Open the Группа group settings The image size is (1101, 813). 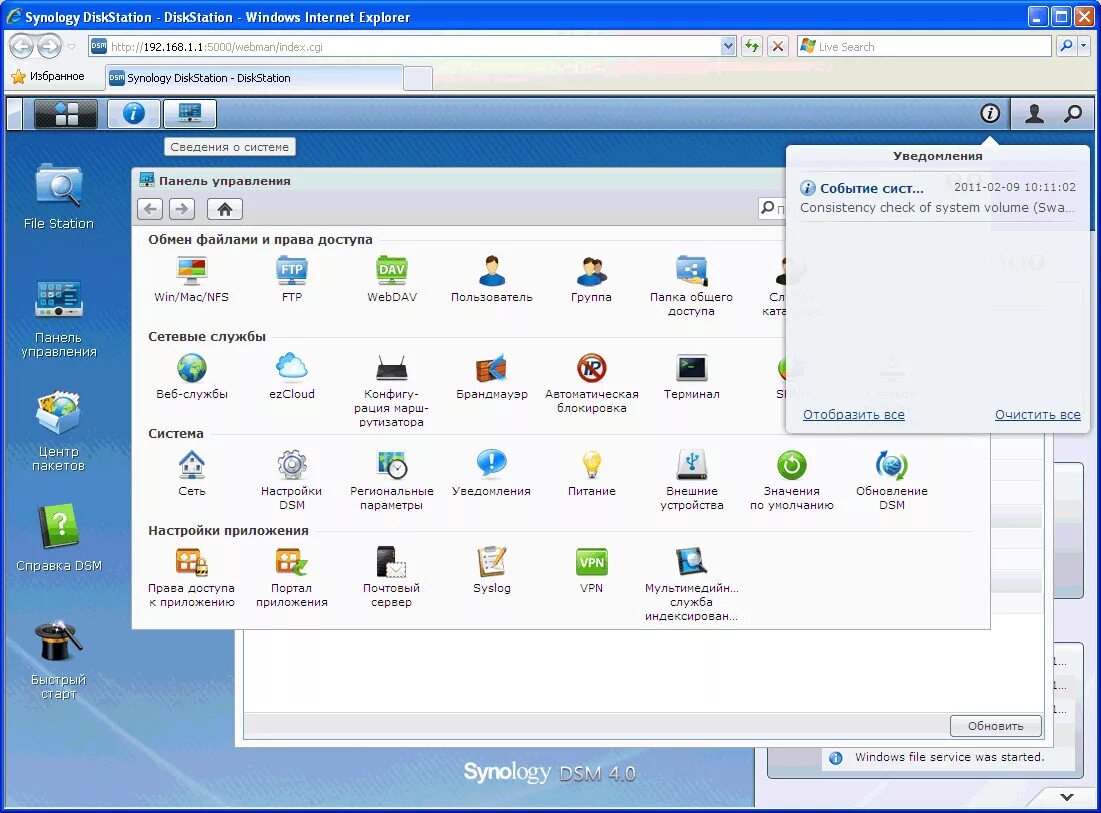[591, 279]
